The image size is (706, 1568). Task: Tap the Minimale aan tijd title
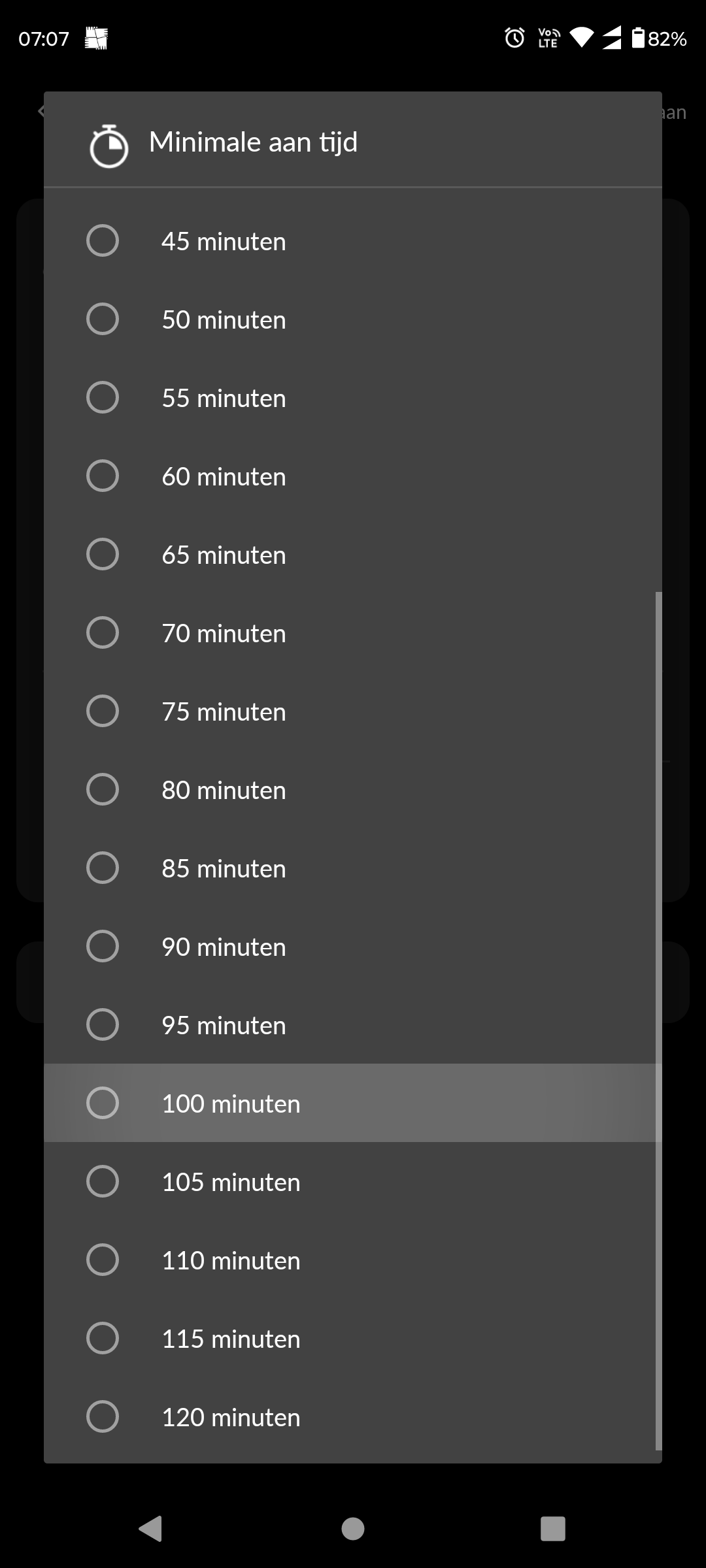pos(253,142)
